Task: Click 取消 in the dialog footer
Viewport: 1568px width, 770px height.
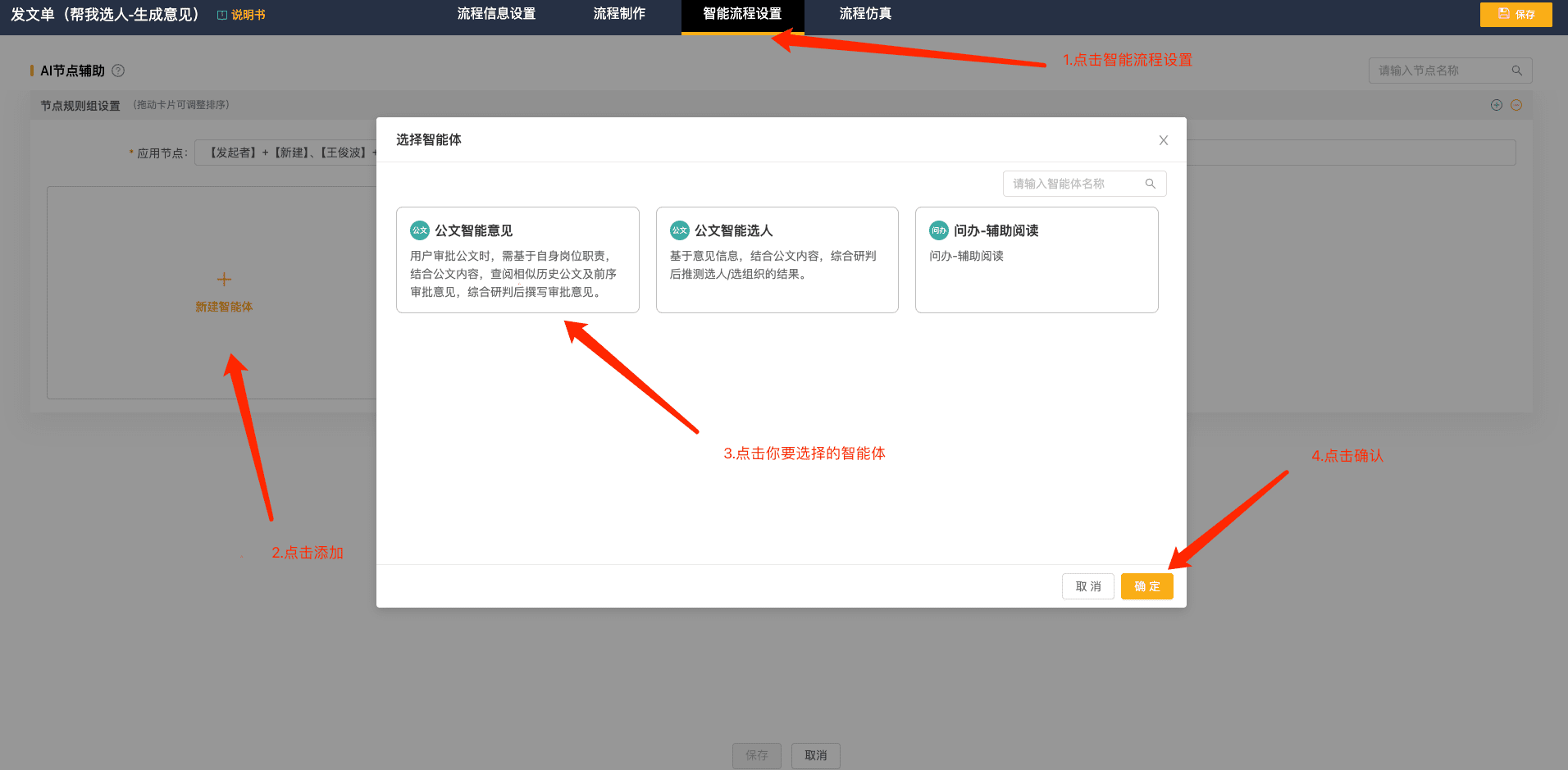Action: [x=1088, y=586]
